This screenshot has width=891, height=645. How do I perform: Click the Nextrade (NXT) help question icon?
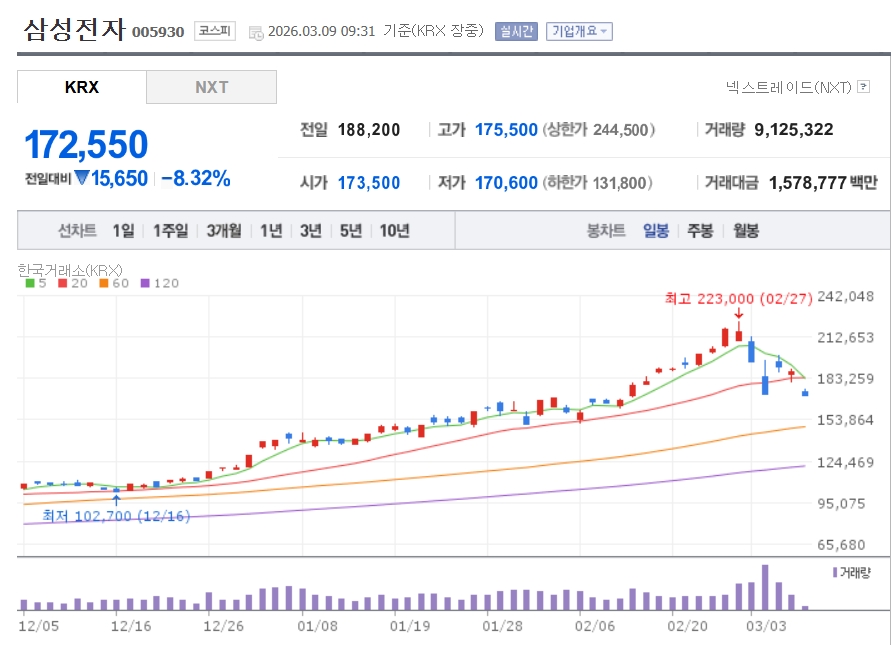(x=863, y=88)
